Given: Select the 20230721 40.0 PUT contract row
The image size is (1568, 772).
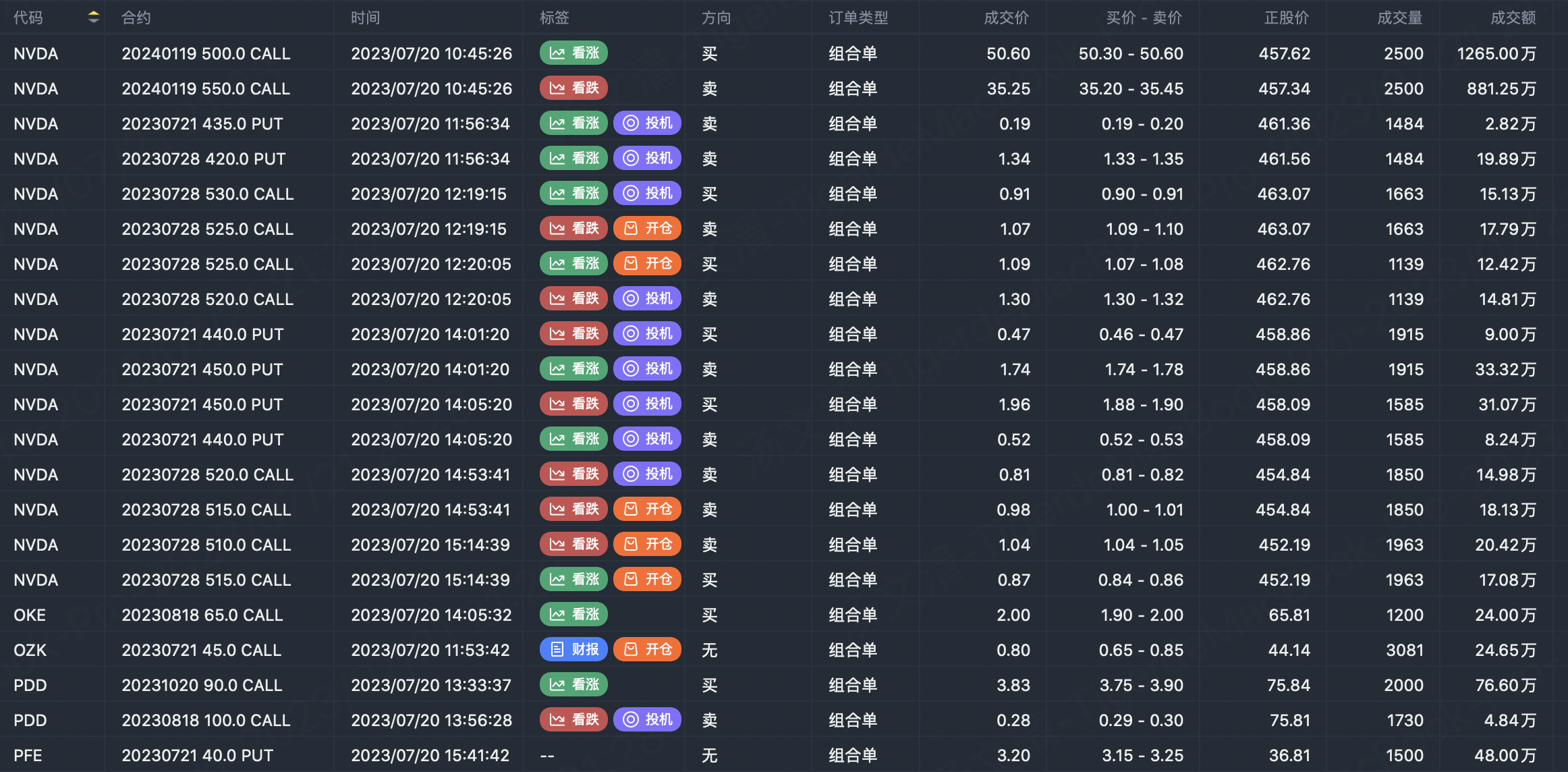Looking at the screenshot, I should pos(197,755).
